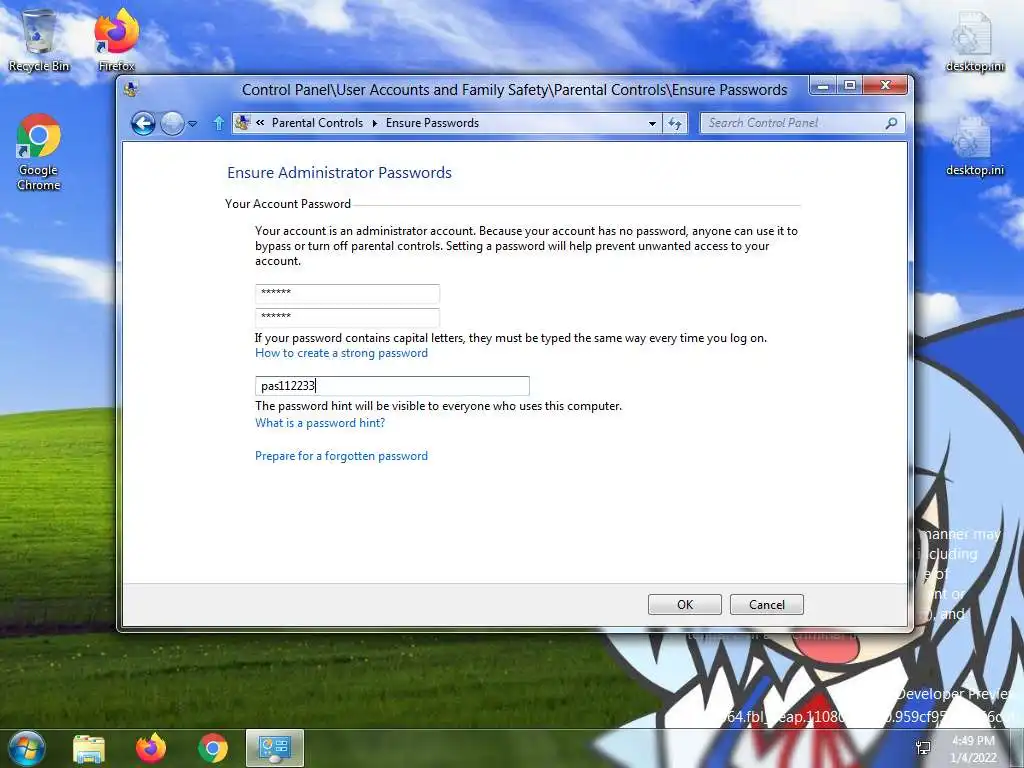Refresh the Control Panel page
1024x768 pixels.
click(675, 123)
